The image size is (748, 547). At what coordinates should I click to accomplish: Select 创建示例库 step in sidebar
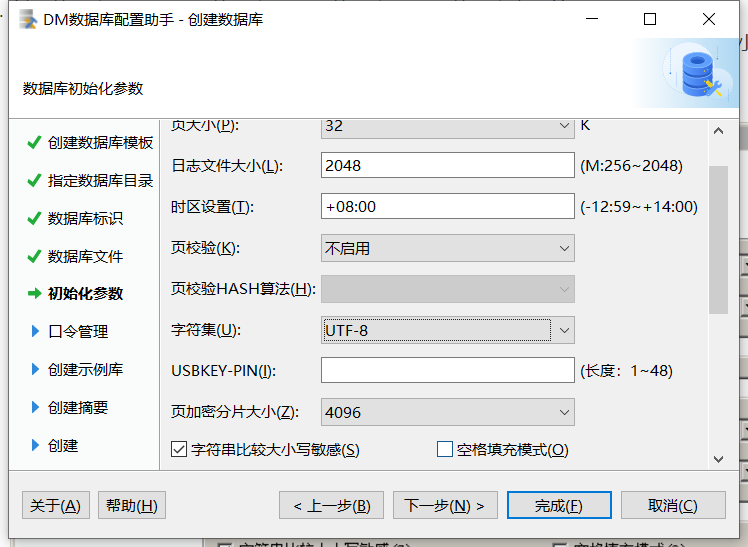click(85, 369)
